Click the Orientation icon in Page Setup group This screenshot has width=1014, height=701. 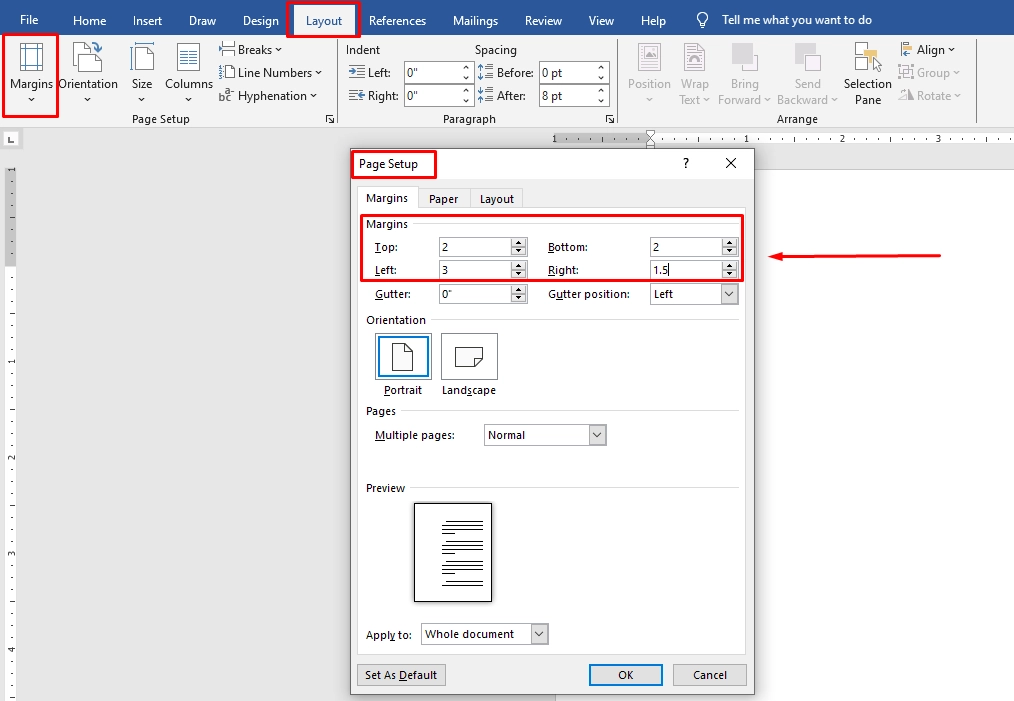point(88,72)
